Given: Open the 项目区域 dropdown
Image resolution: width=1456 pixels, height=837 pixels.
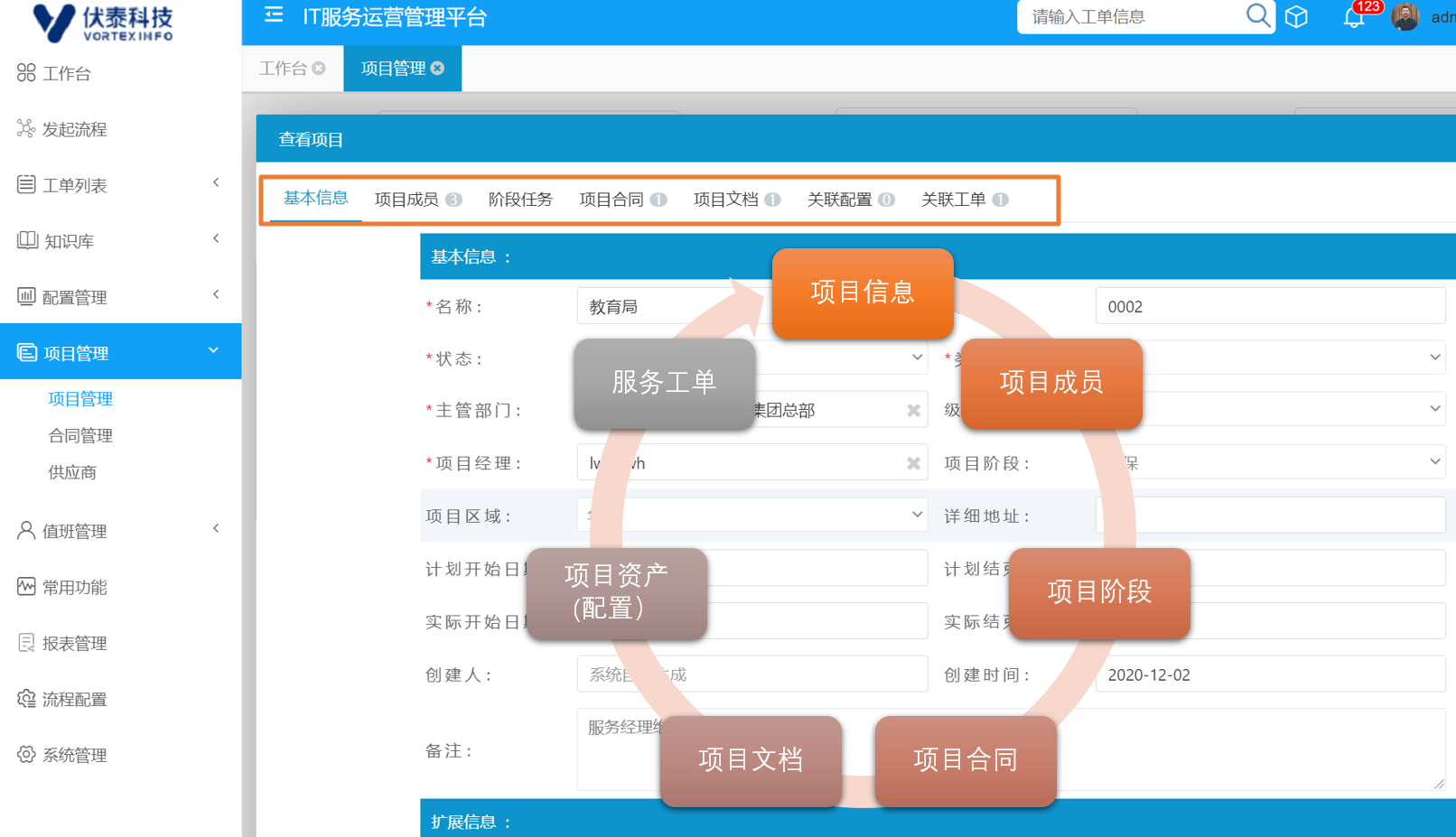Looking at the screenshot, I should pos(916,515).
